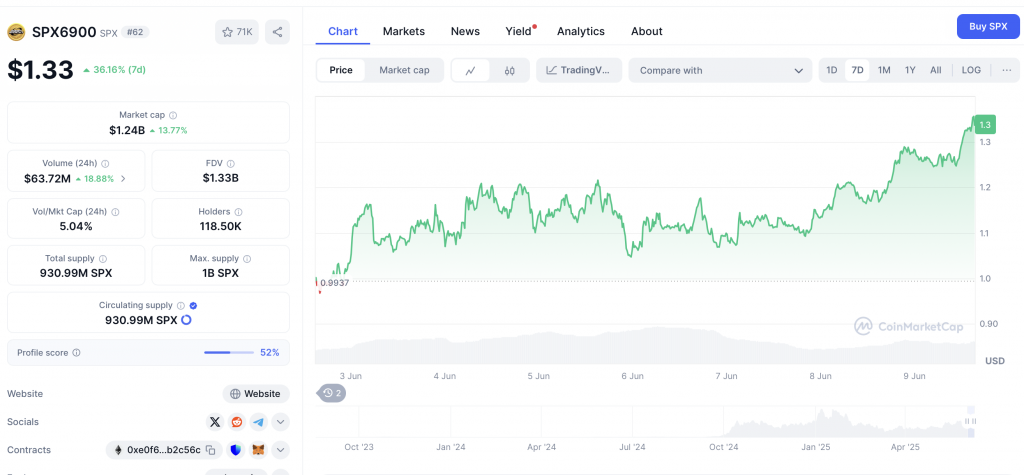Click the 36.16% (7d) price change
Viewport: 1024px width, 475px height.
(x=119, y=70)
